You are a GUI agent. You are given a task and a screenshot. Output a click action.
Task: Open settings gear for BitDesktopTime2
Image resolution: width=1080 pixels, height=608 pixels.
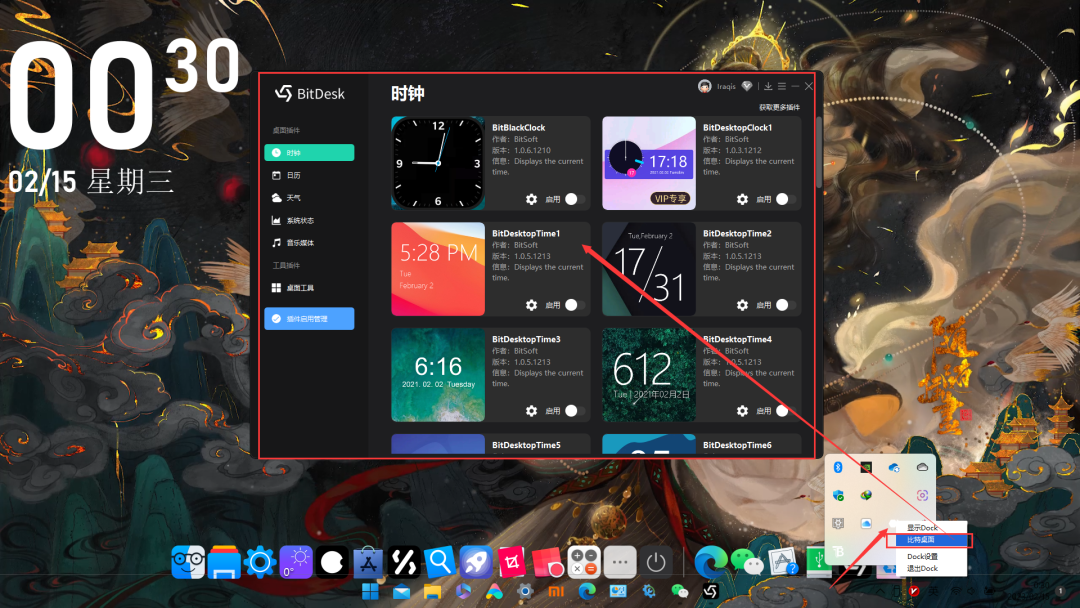pos(742,305)
